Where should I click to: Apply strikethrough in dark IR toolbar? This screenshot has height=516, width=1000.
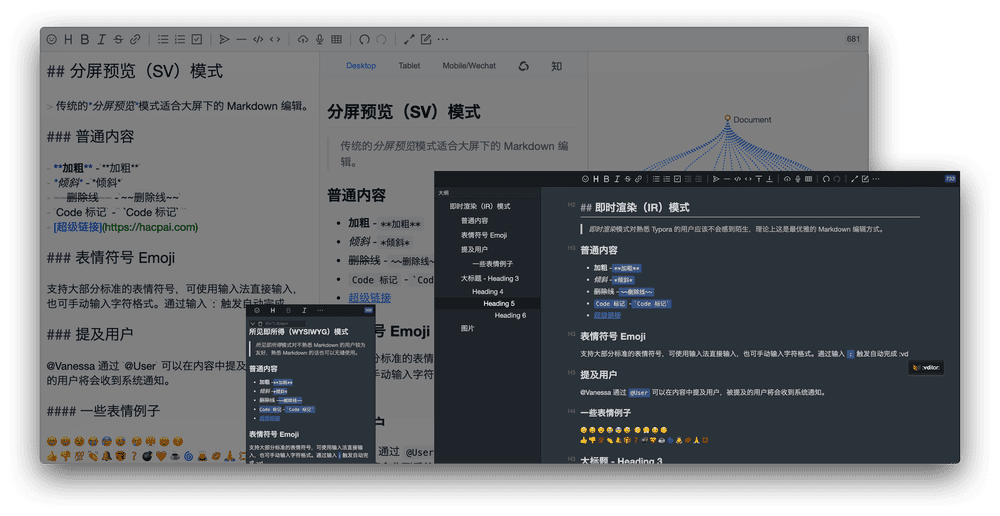click(x=628, y=179)
